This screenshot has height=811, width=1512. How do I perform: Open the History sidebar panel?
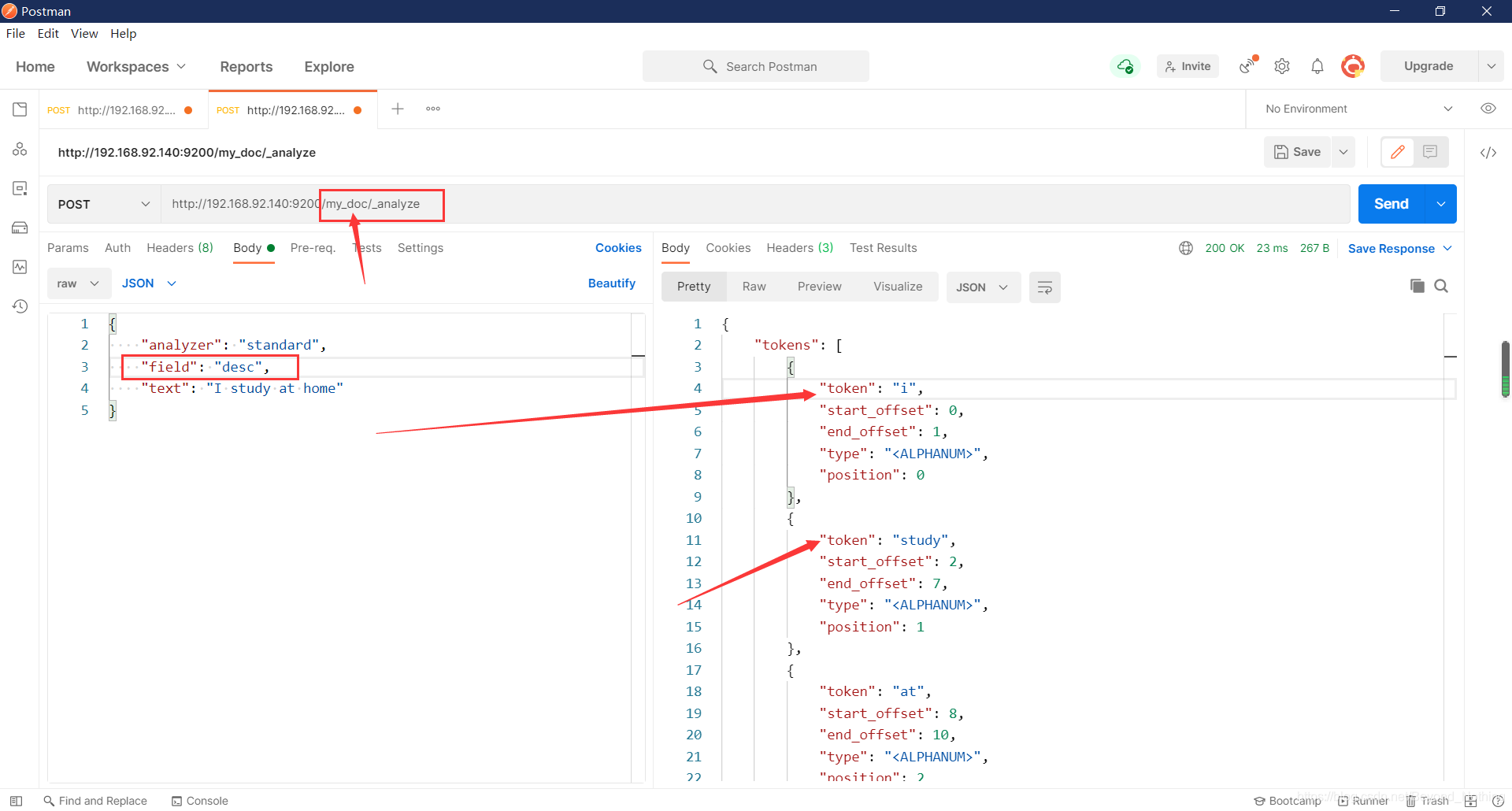20,306
